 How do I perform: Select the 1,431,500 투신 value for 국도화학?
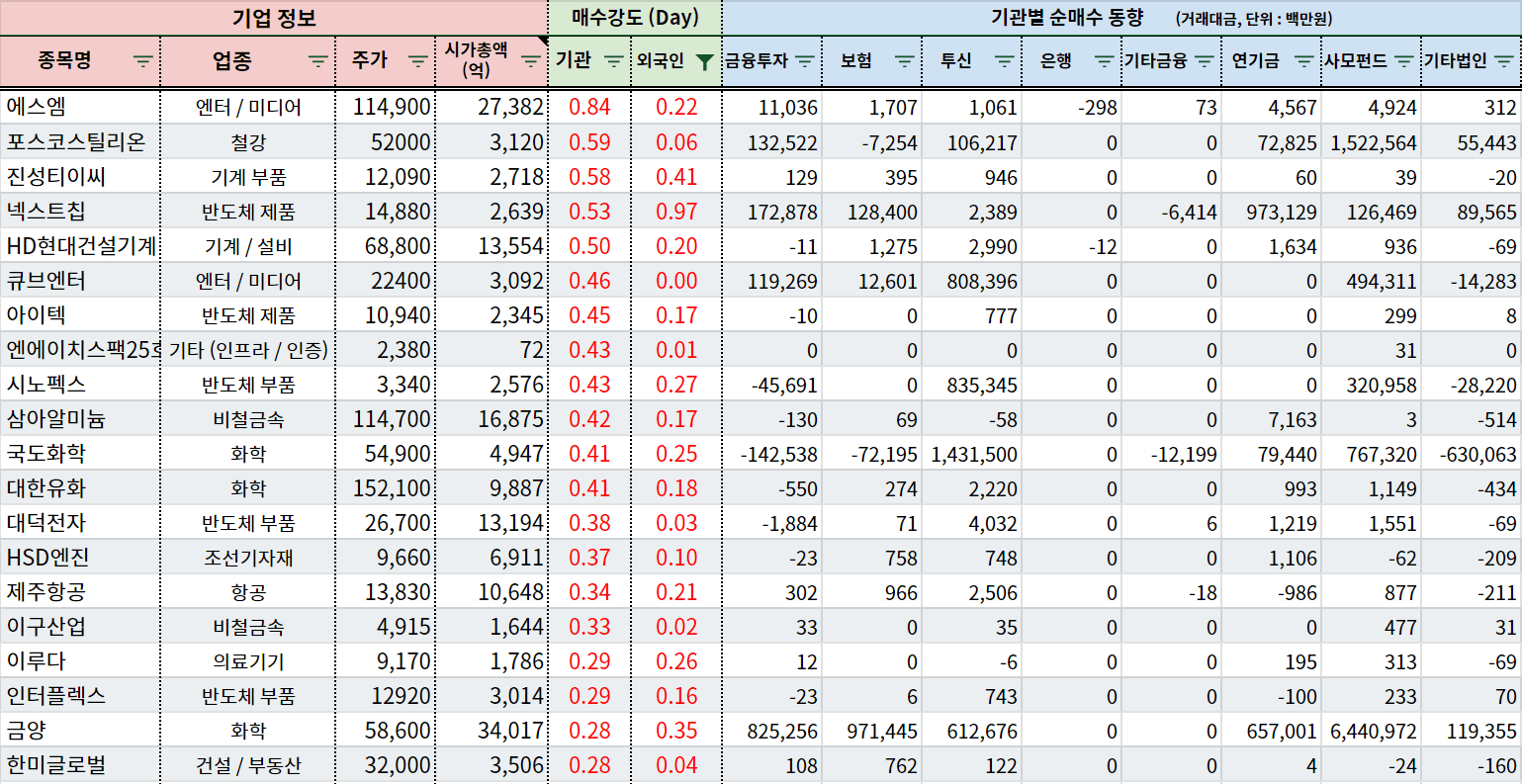coord(972,453)
